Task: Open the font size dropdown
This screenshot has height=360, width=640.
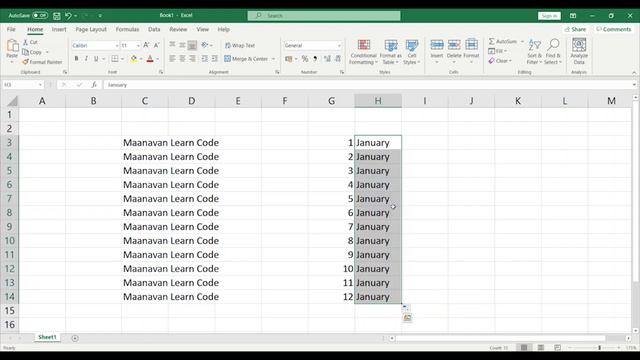Action: coord(138,45)
